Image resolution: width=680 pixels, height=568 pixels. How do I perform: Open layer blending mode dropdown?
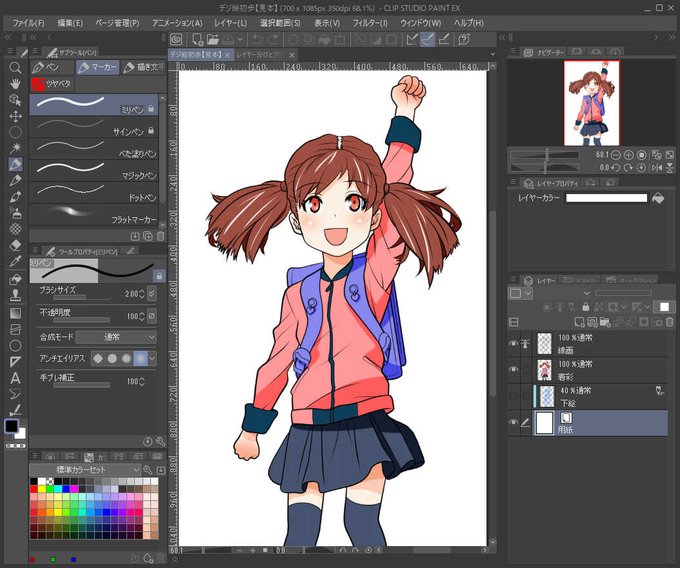(x=587, y=294)
